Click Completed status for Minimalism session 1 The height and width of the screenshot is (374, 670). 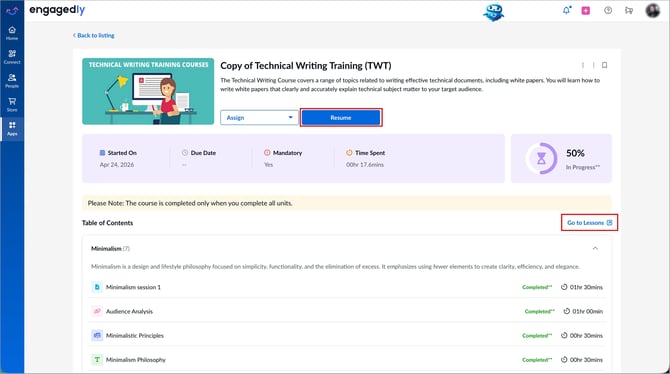tap(537, 287)
